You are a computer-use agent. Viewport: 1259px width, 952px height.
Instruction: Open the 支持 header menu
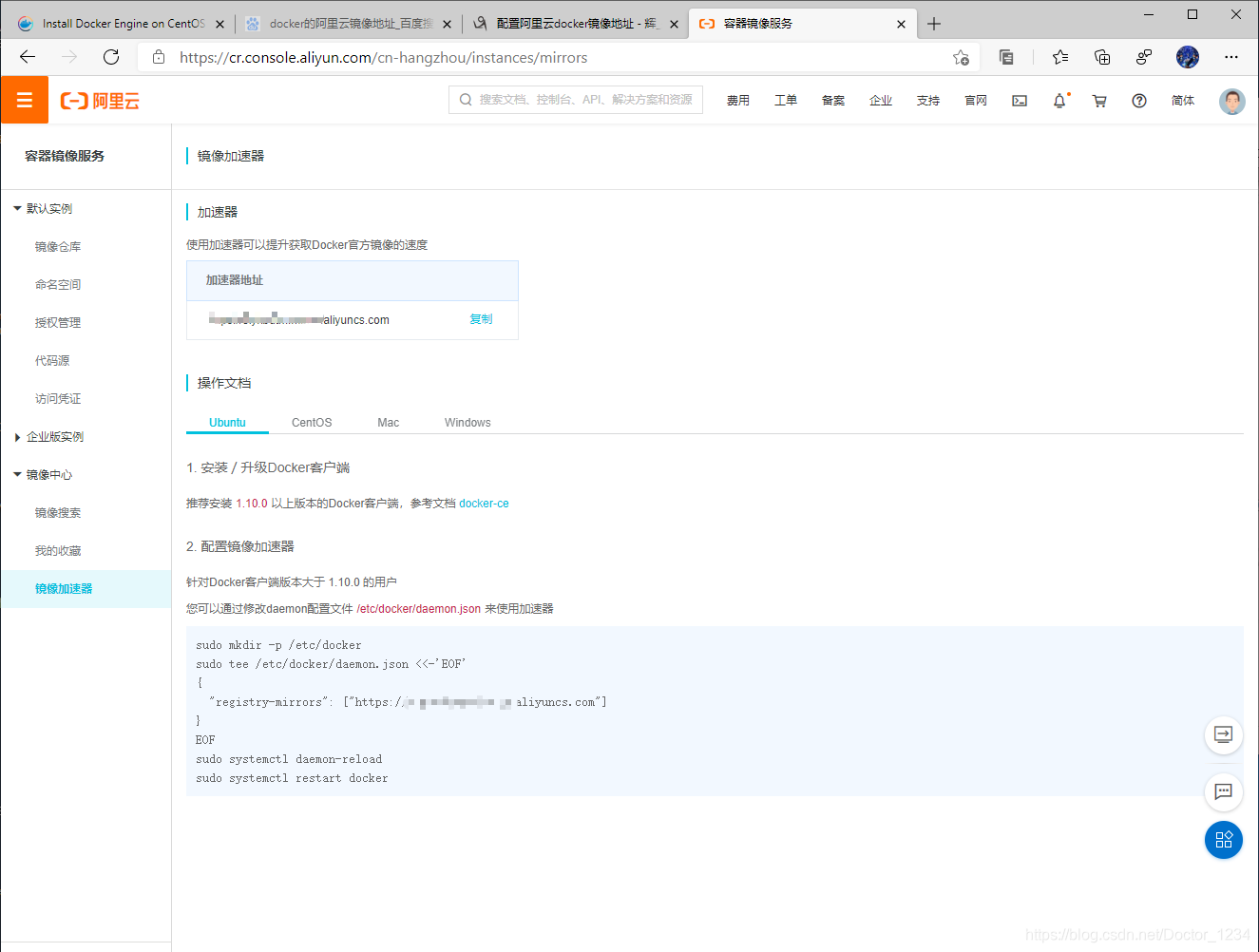click(928, 101)
